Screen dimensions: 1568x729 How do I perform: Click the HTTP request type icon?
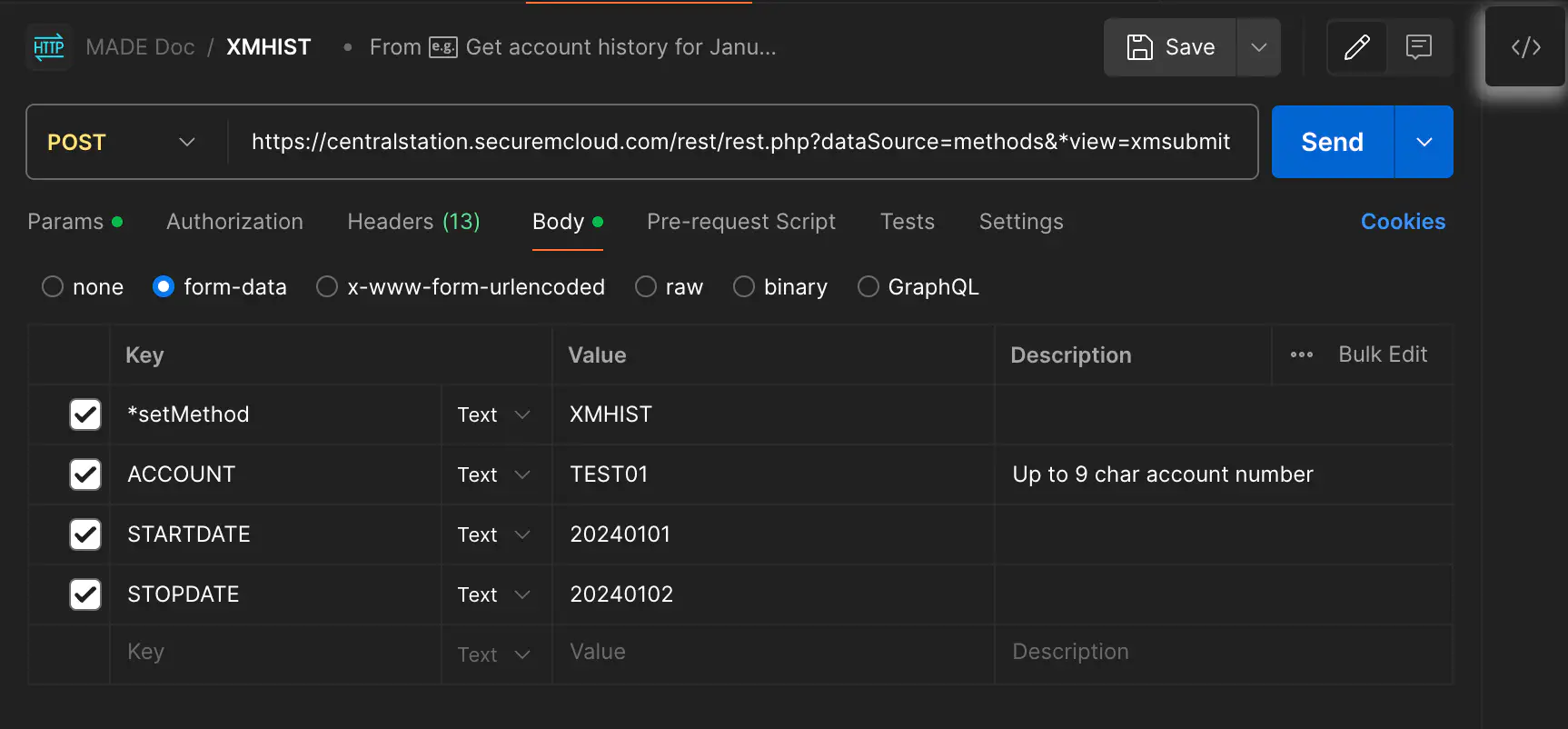click(x=49, y=47)
